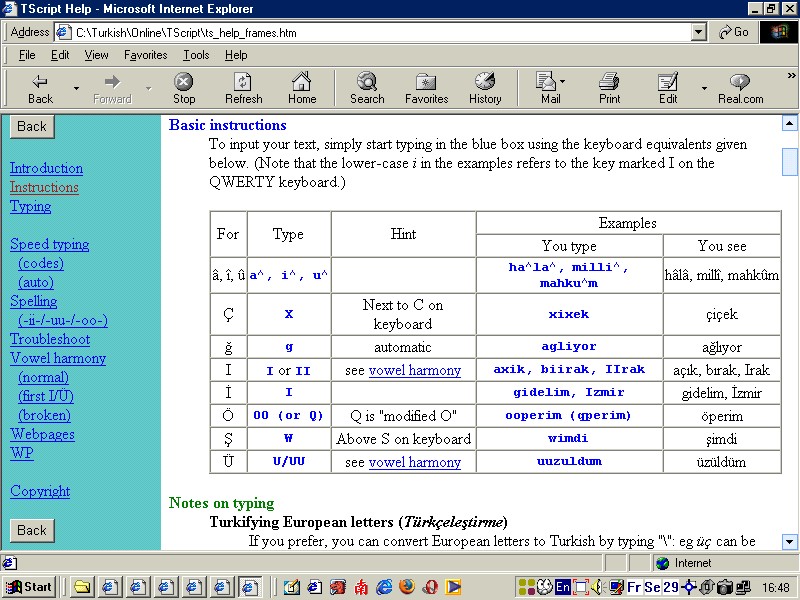Screen dimensions: 800x600
Task: Open the folder window taskbar button
Action: [x=81, y=587]
